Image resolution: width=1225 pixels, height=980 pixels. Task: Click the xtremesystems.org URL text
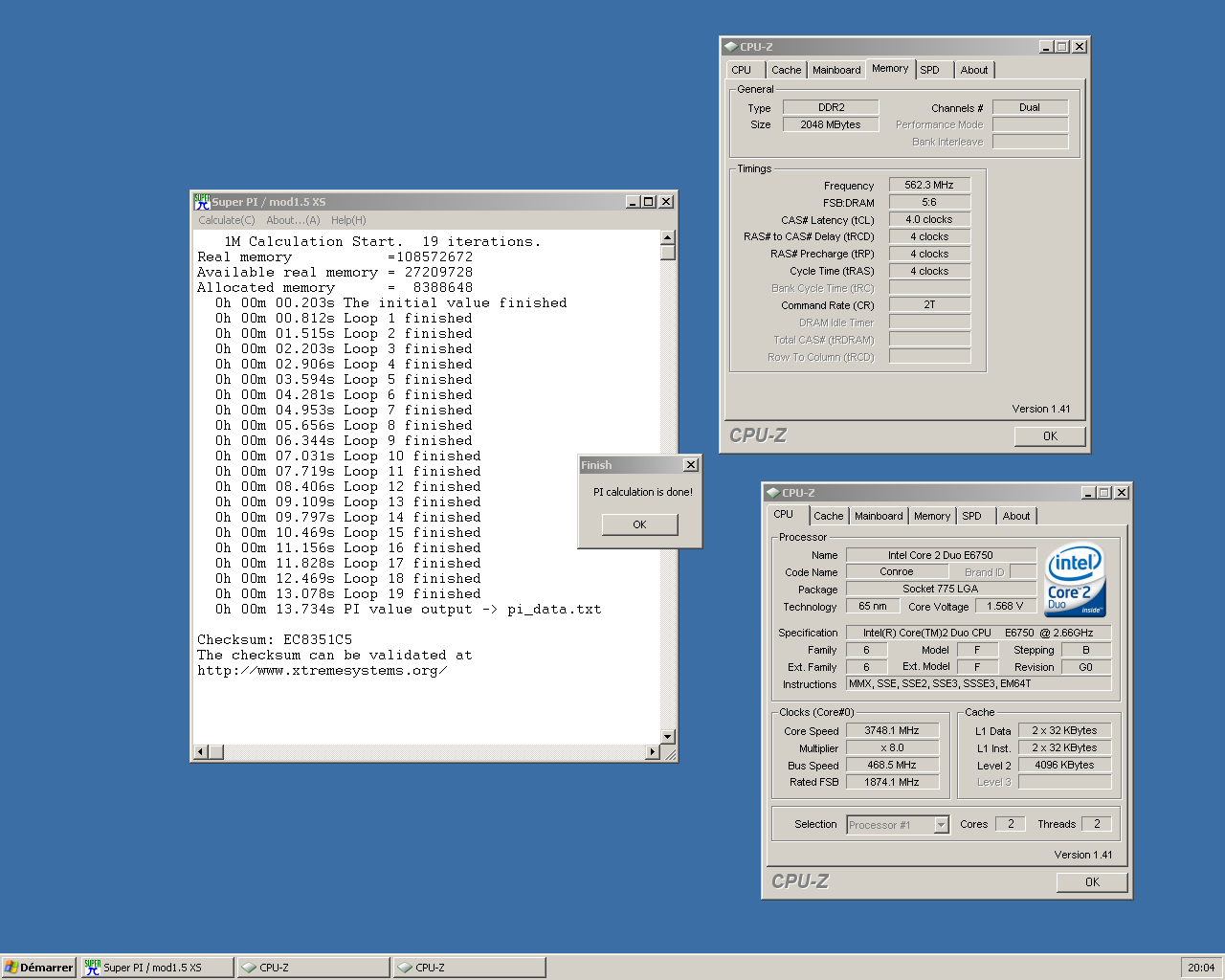pos(323,670)
